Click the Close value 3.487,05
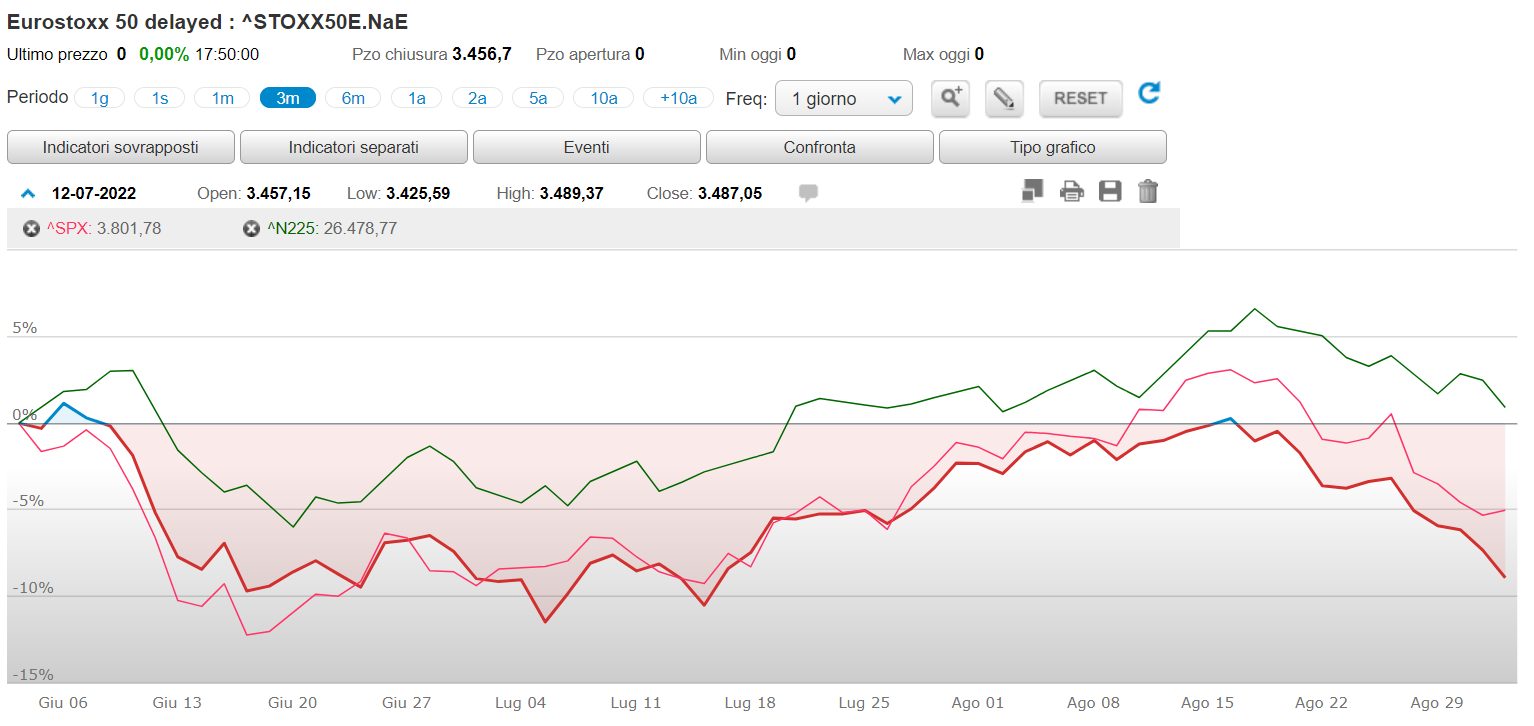 tap(730, 193)
